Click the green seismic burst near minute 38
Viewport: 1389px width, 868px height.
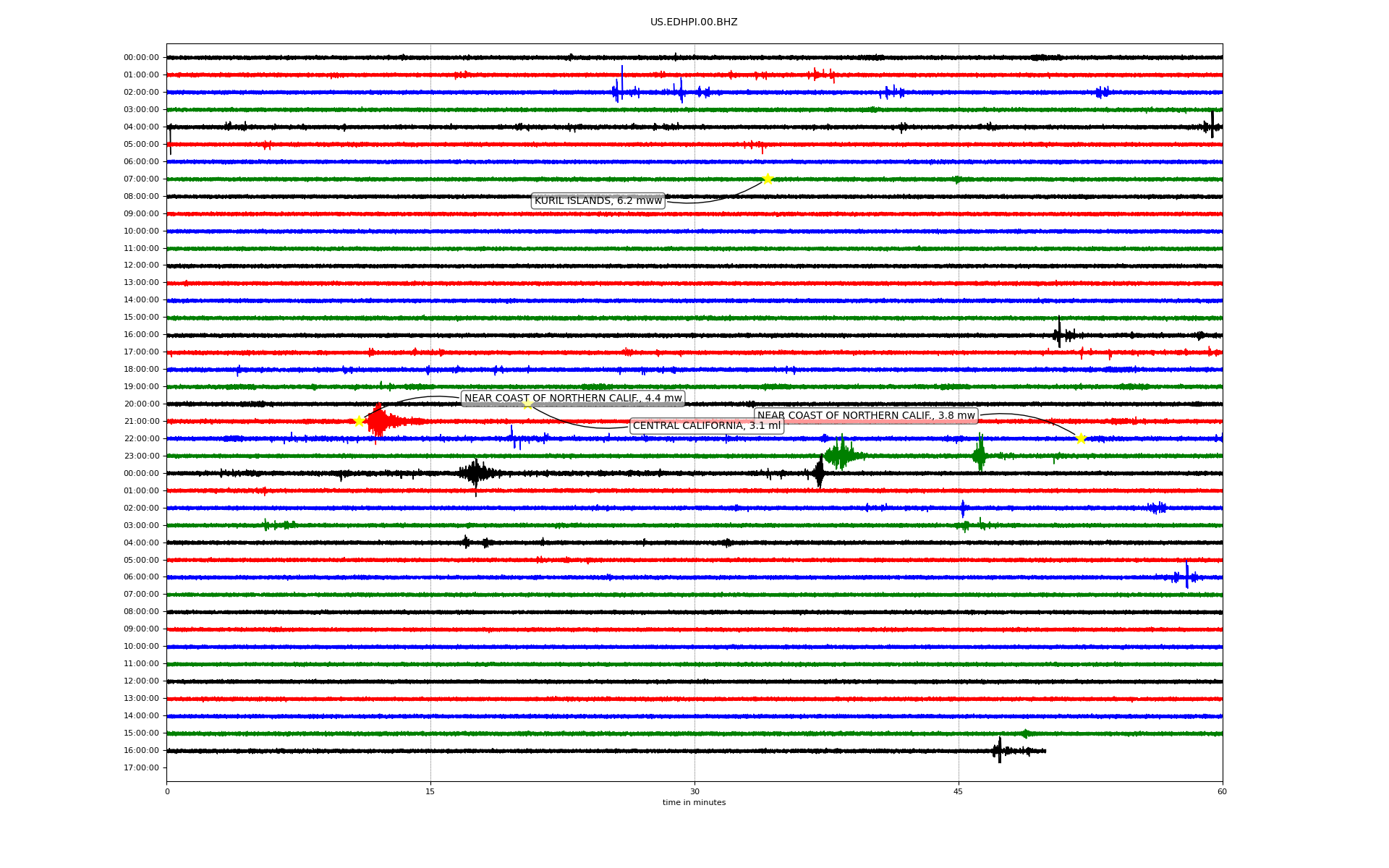[840, 454]
